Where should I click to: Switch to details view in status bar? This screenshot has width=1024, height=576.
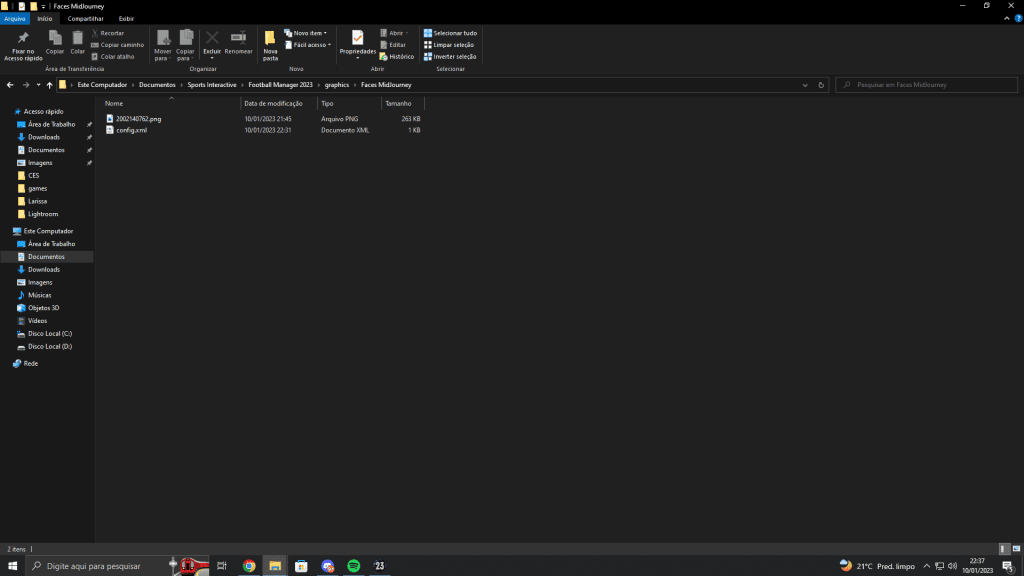pos(1004,549)
